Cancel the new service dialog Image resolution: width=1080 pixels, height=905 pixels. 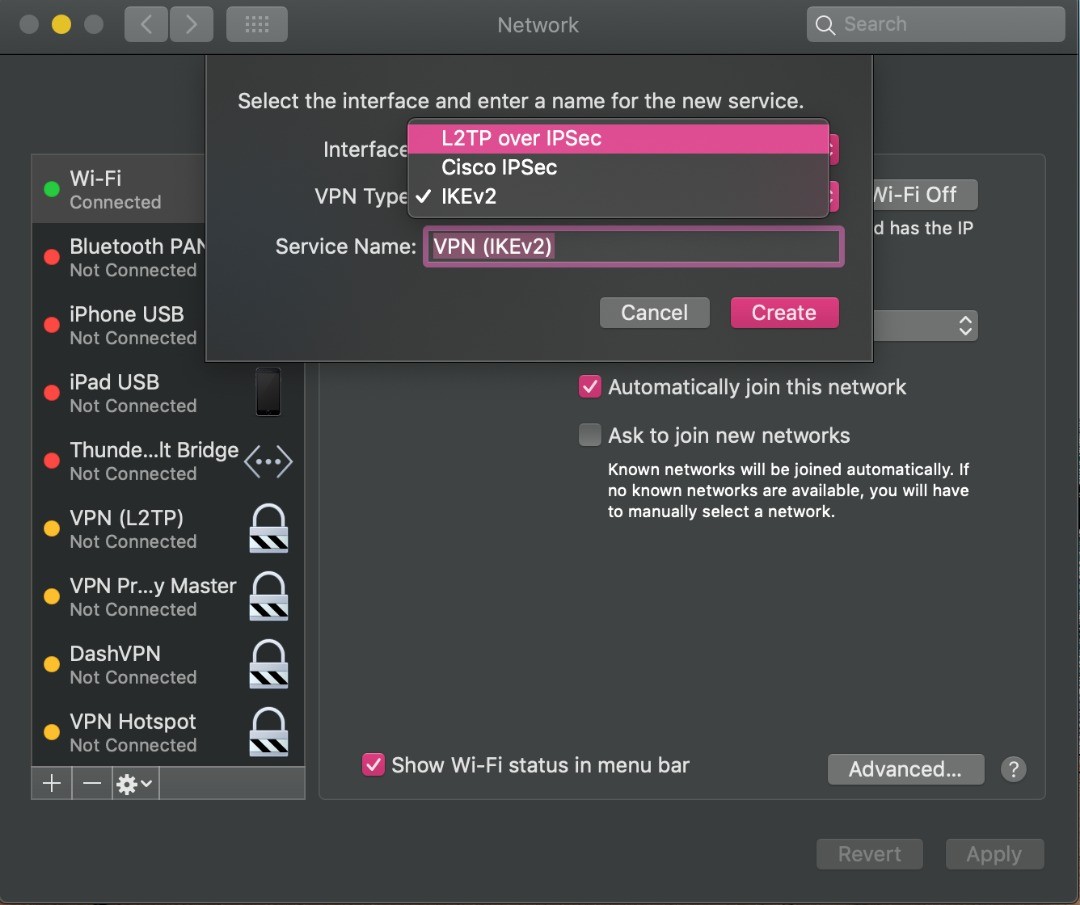pos(654,313)
